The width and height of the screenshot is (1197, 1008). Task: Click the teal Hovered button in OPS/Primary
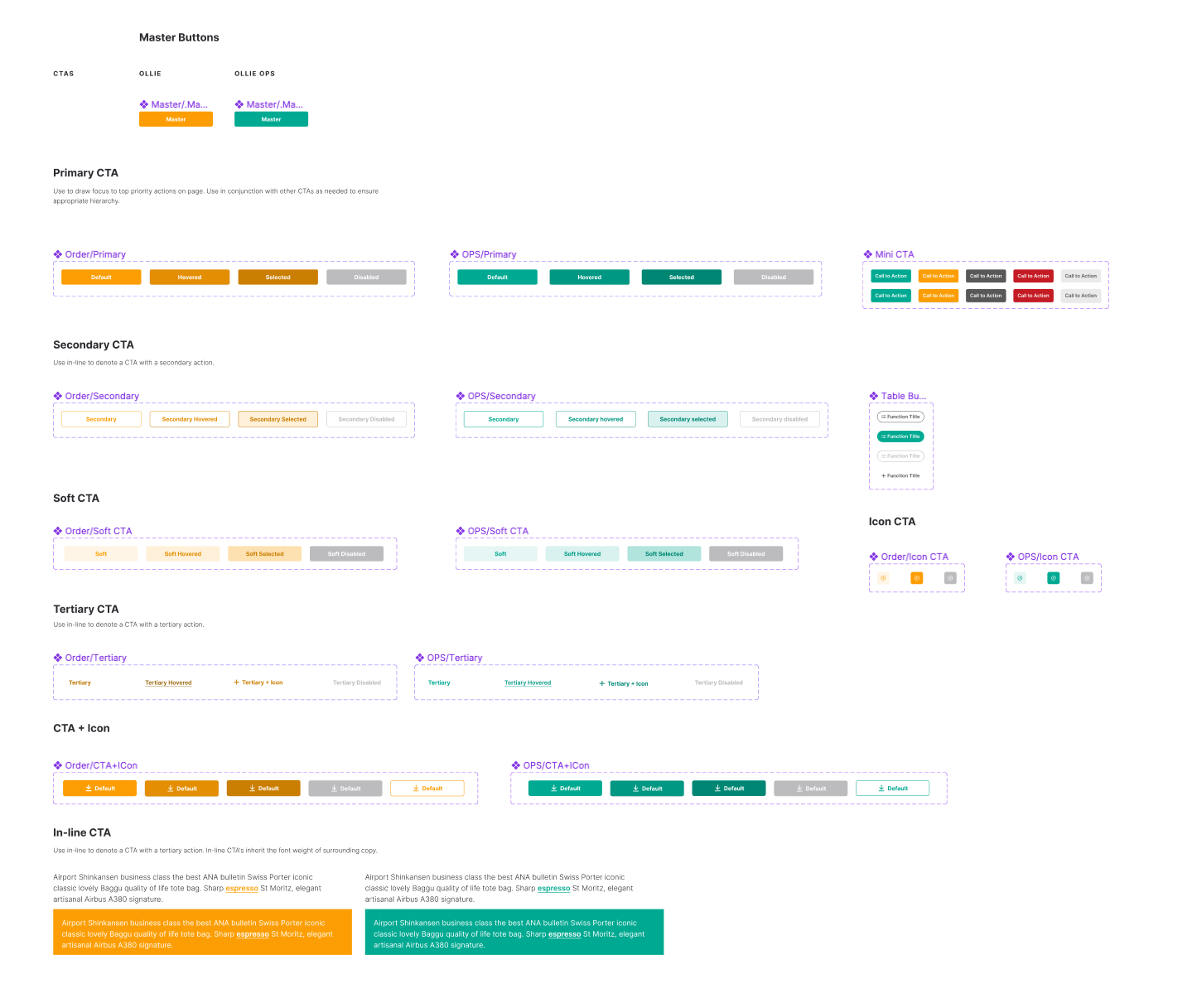[590, 277]
